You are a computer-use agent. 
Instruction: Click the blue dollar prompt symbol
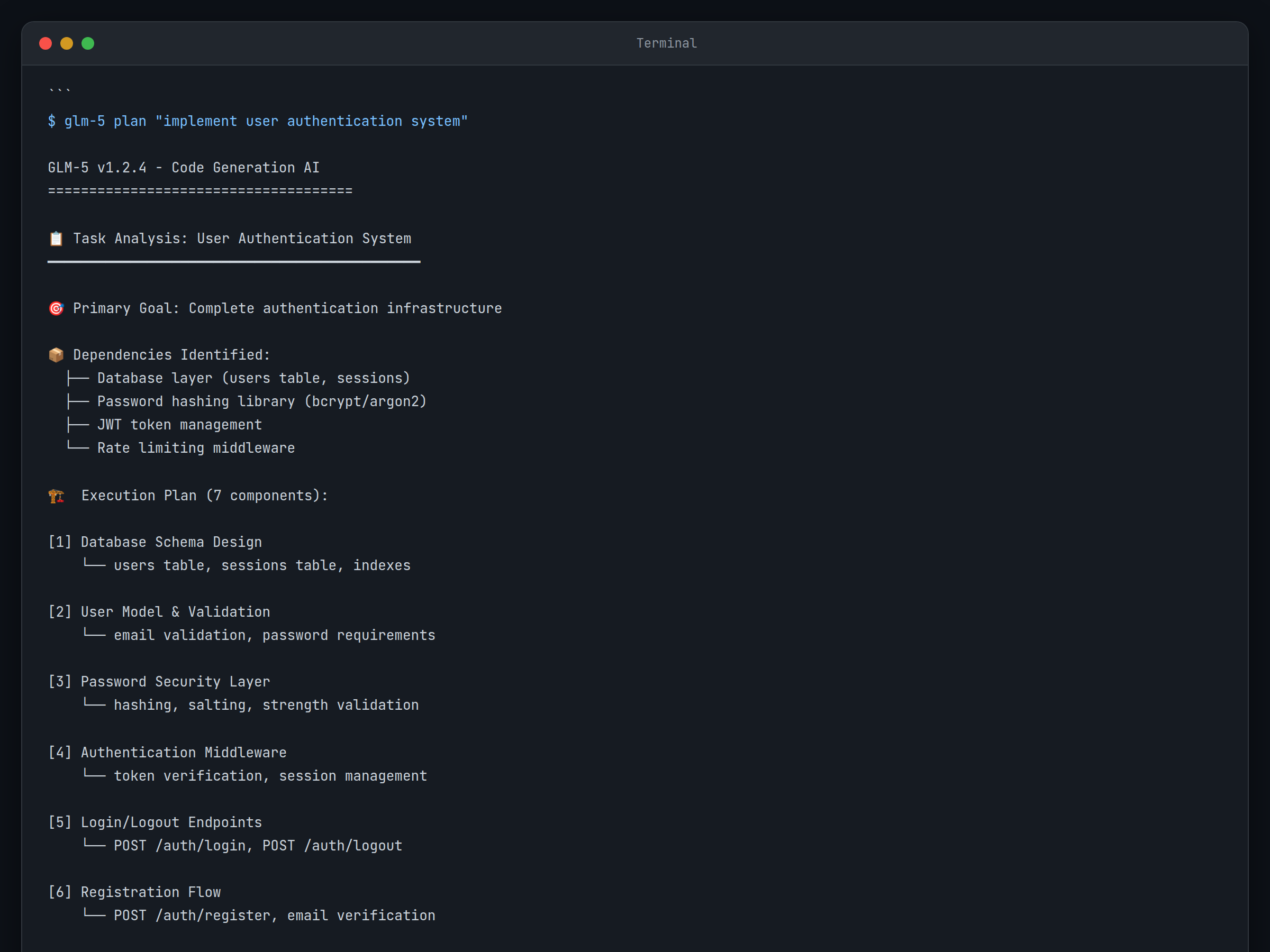coord(51,121)
